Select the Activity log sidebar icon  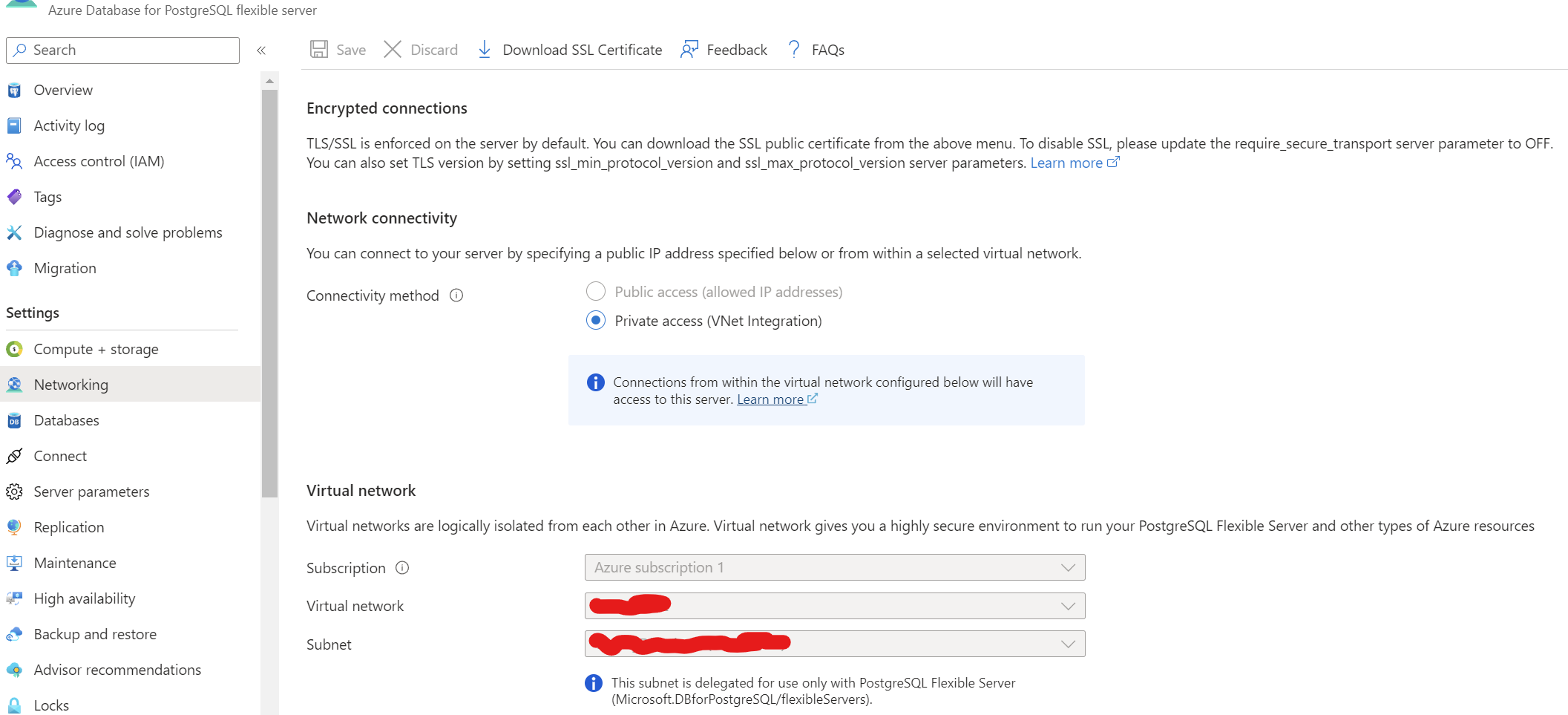pyautogui.click(x=15, y=125)
